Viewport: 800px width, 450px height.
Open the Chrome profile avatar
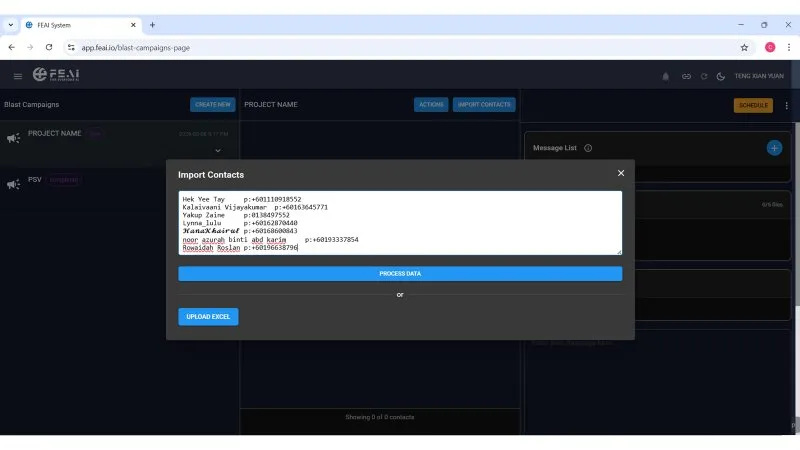(x=770, y=47)
